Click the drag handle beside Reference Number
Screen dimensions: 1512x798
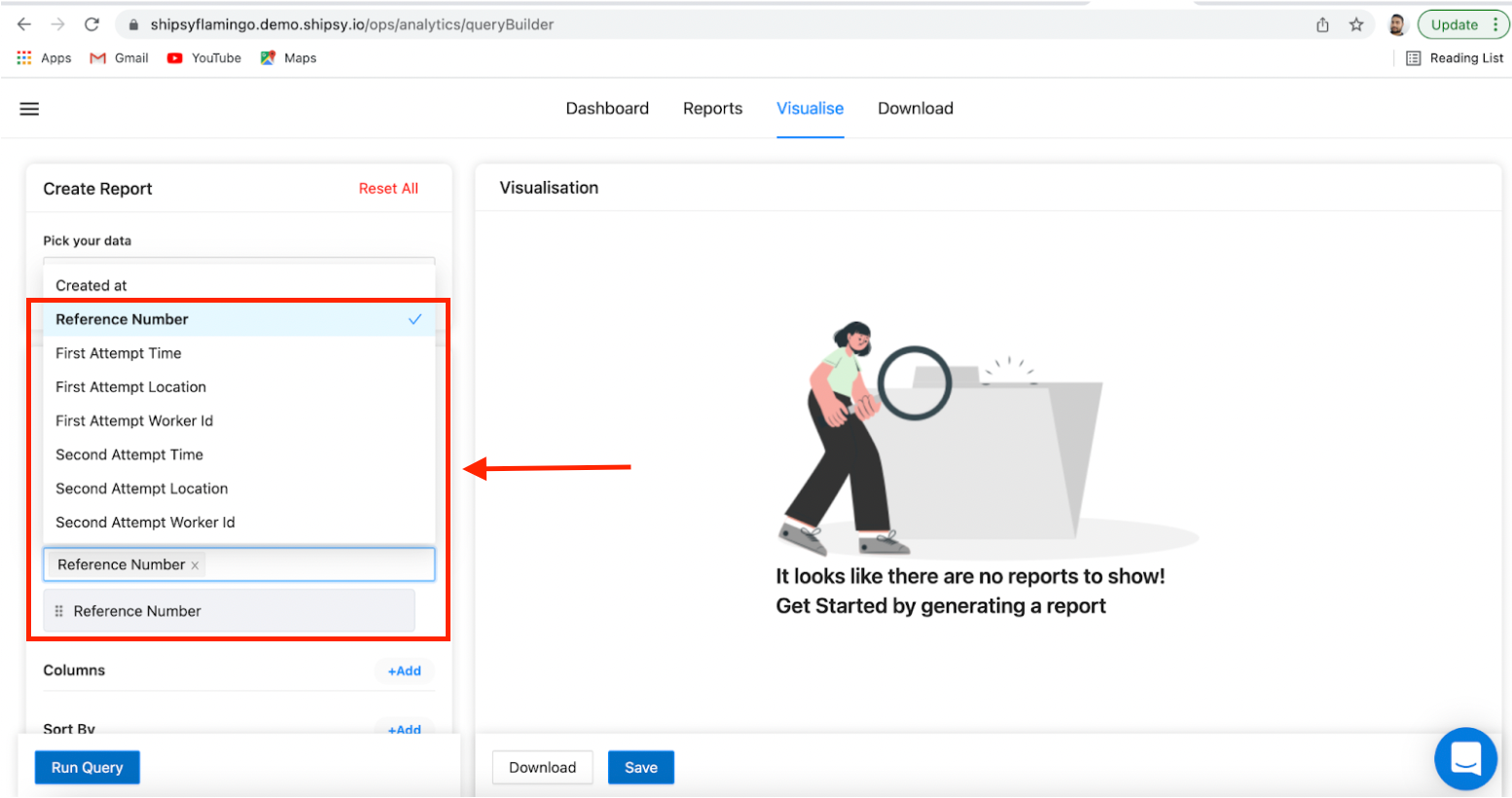point(59,611)
